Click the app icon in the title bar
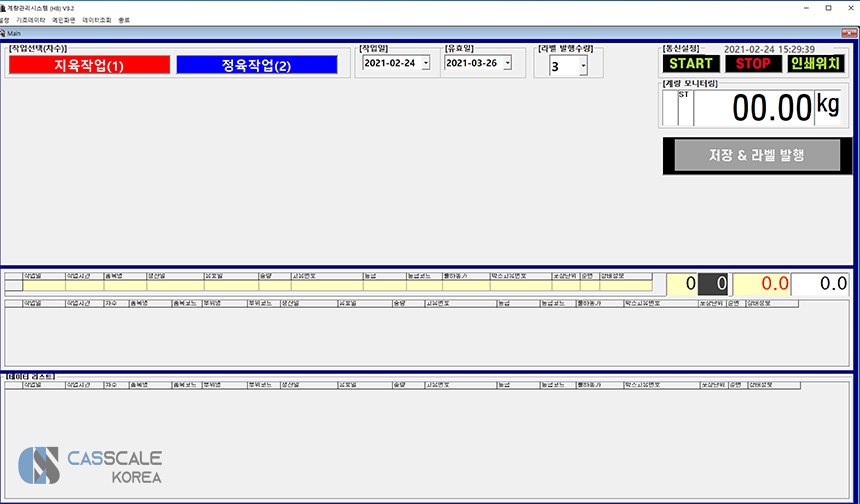This screenshot has width=860, height=504. pos(3,7)
